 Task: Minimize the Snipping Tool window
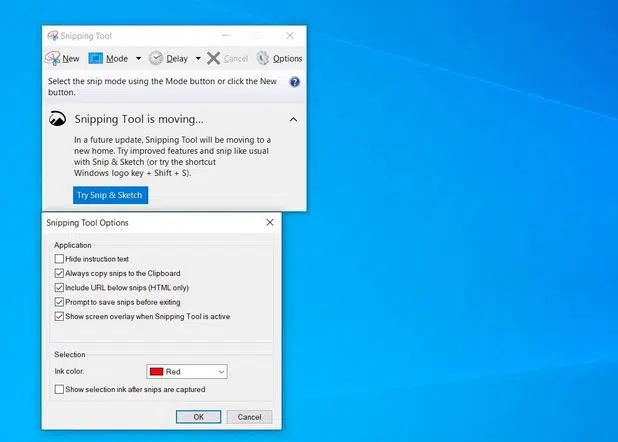[x=225, y=35]
